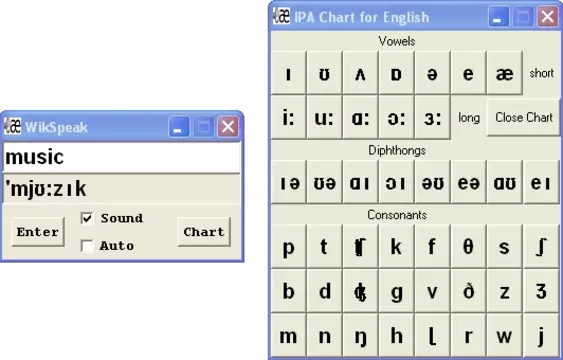Click the consonant v key
563x360 pixels.
pyautogui.click(x=432, y=291)
